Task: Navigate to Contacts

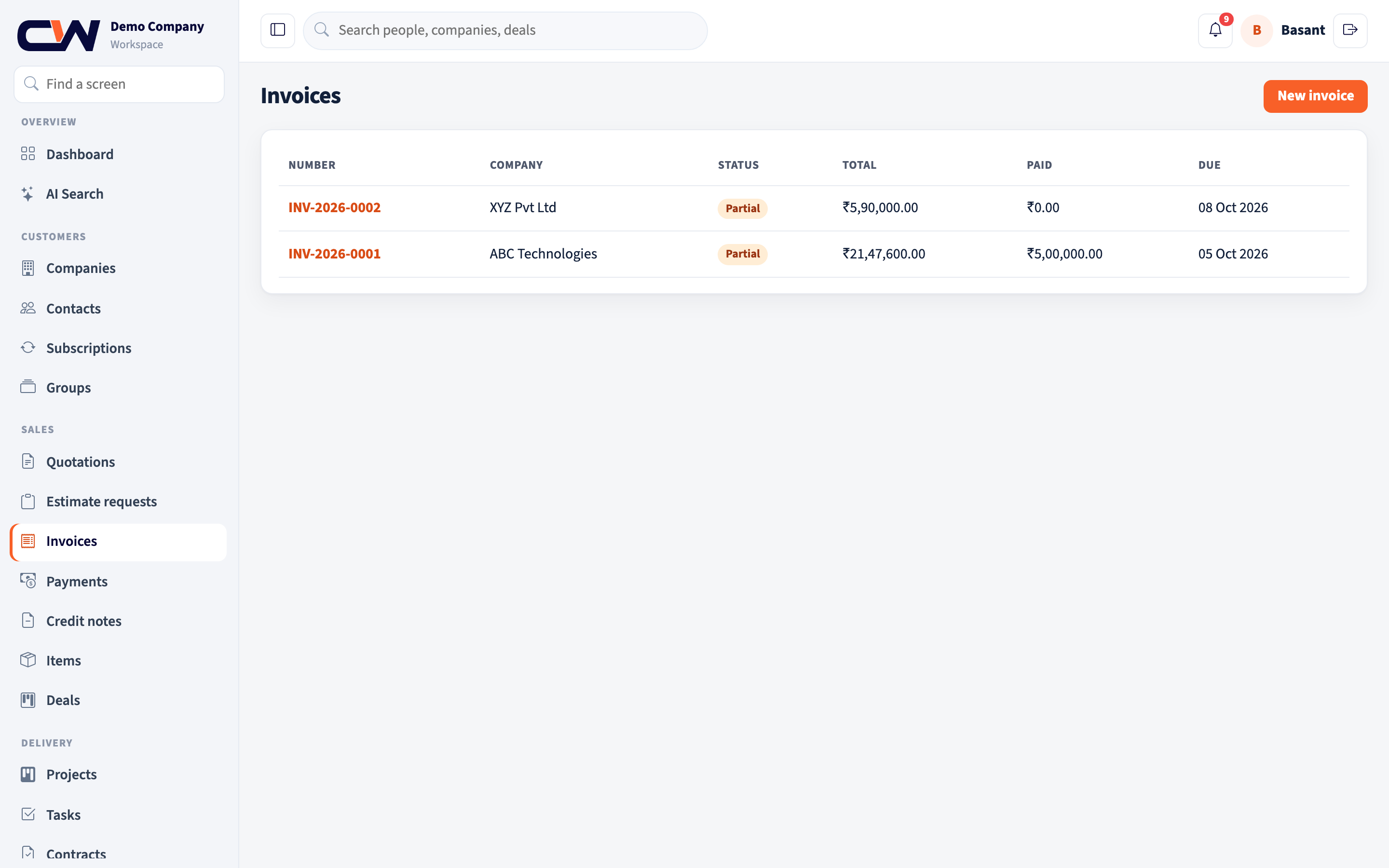Action: (x=118, y=308)
